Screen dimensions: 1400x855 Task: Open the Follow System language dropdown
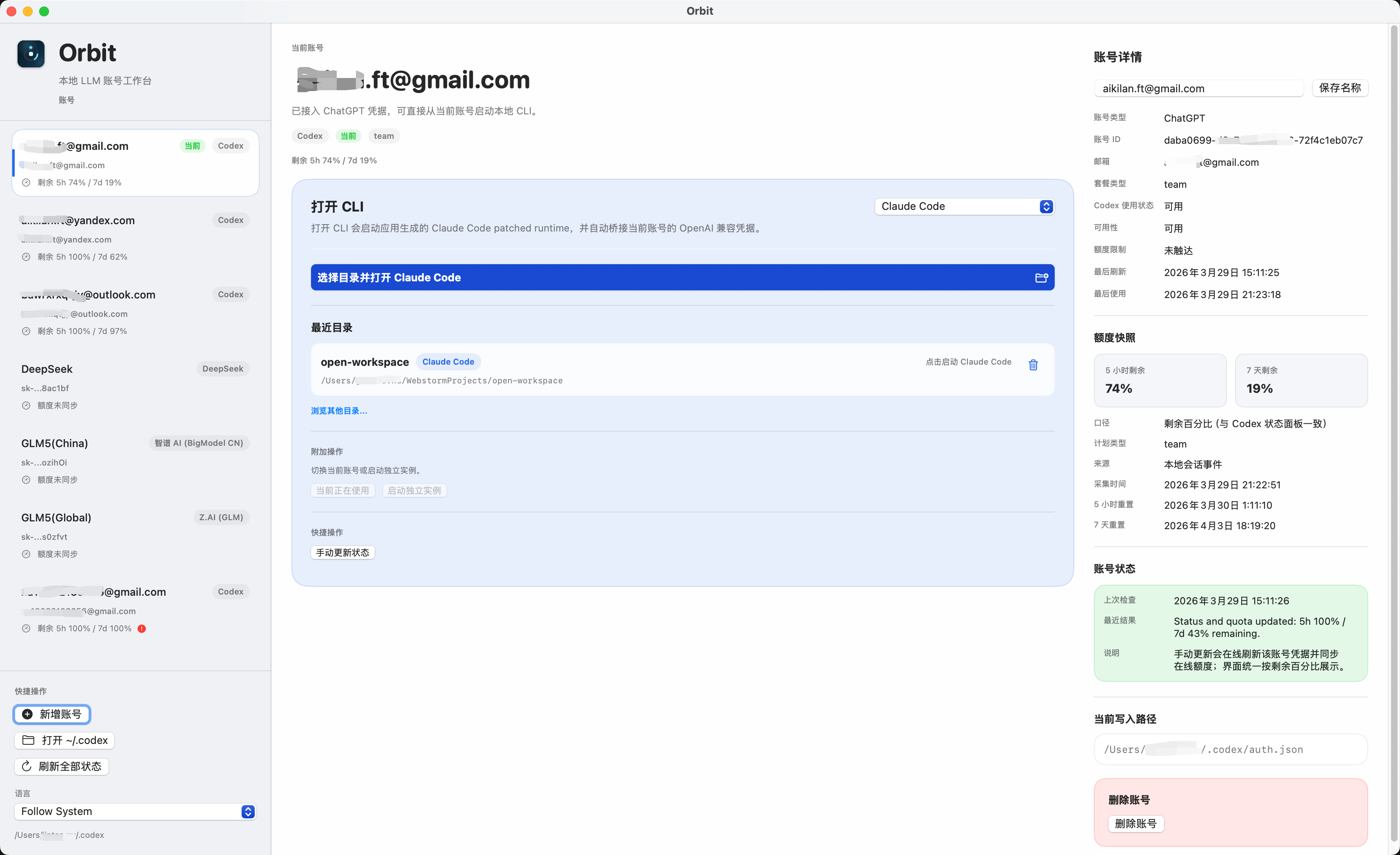[x=135, y=811]
